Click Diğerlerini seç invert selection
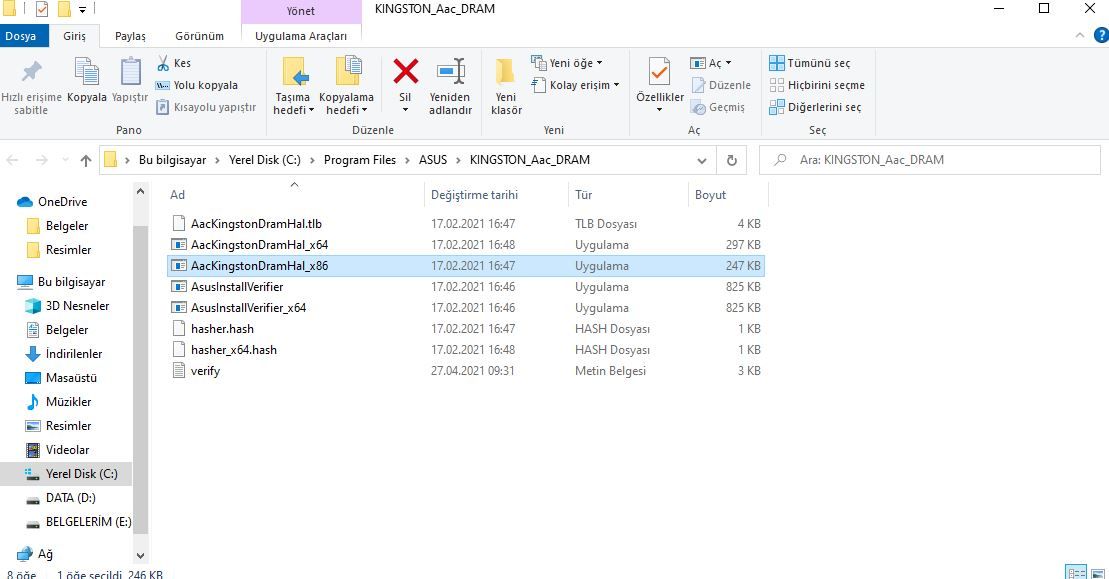Image resolution: width=1109 pixels, height=579 pixels. click(x=815, y=107)
